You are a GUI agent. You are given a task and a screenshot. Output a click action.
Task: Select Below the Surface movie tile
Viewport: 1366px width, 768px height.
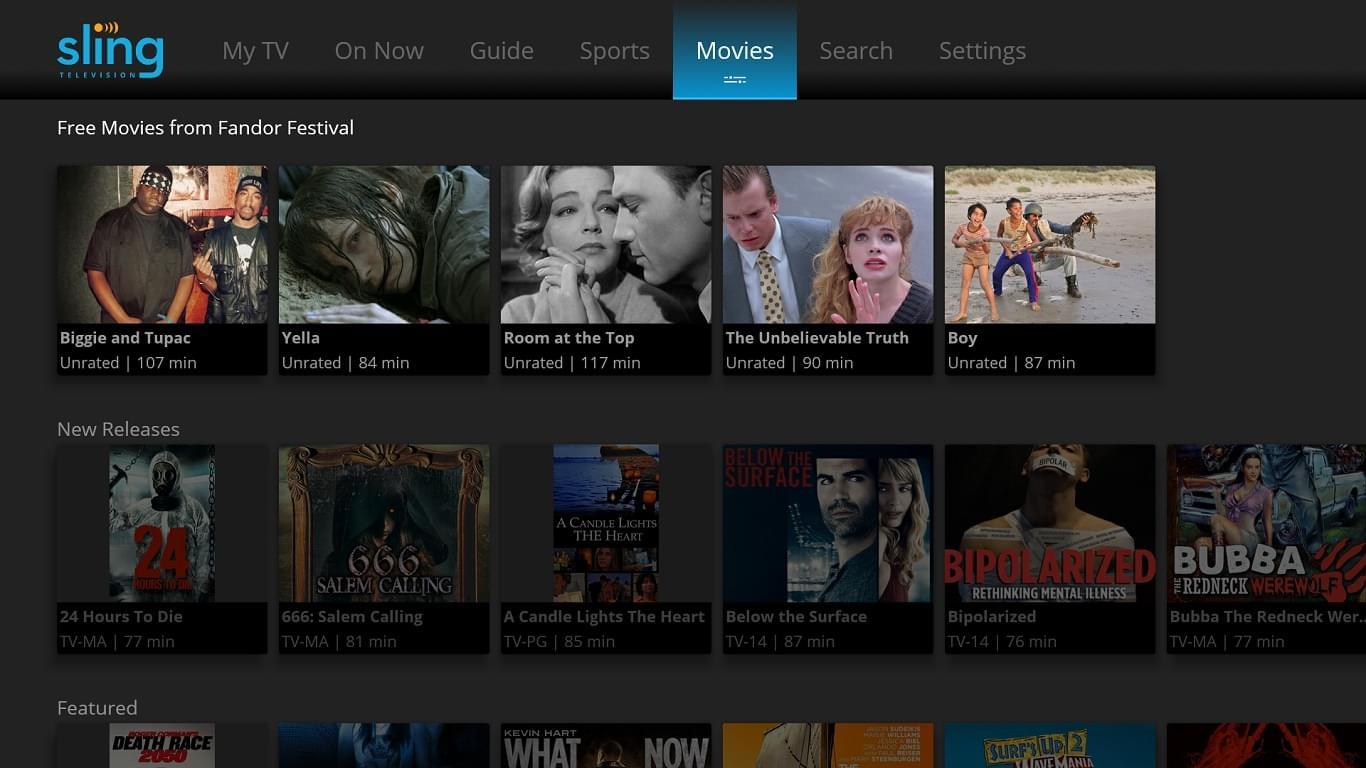coord(828,549)
